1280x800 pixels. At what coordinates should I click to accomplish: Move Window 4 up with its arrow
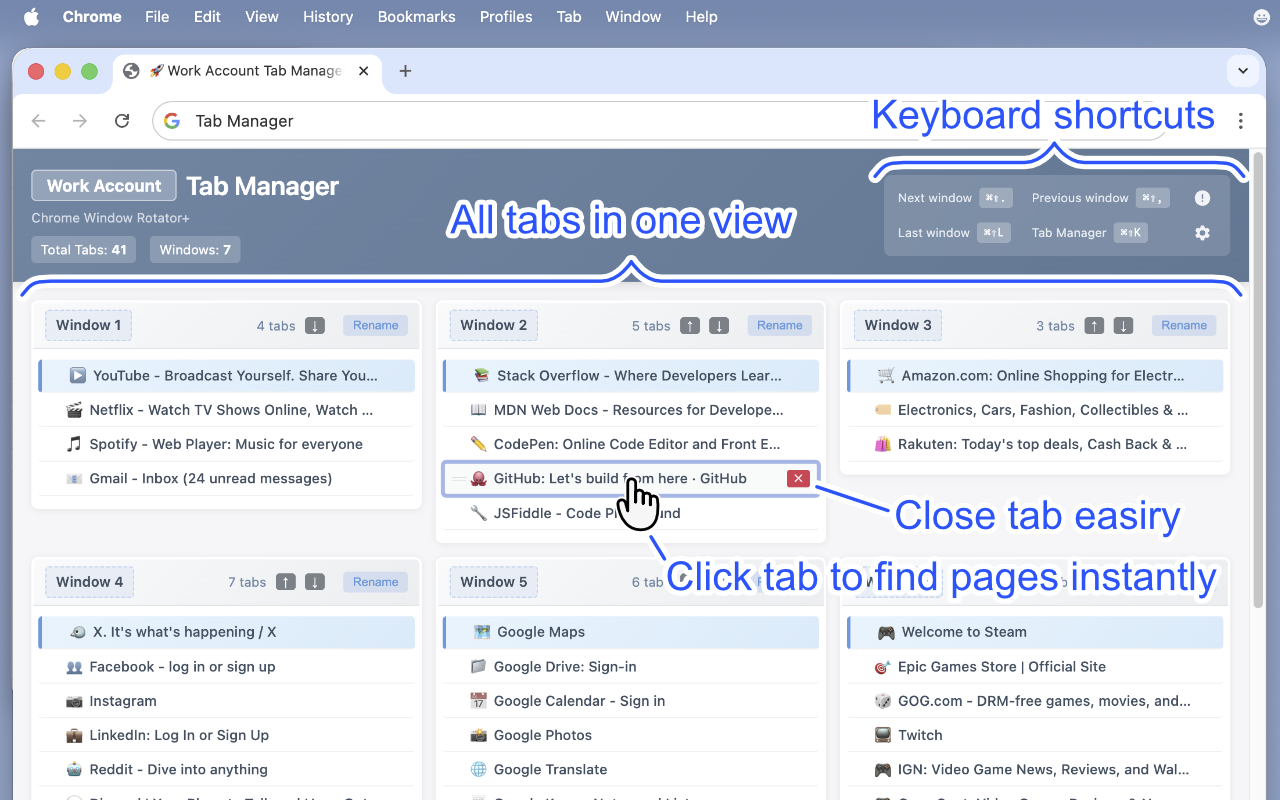click(x=286, y=582)
